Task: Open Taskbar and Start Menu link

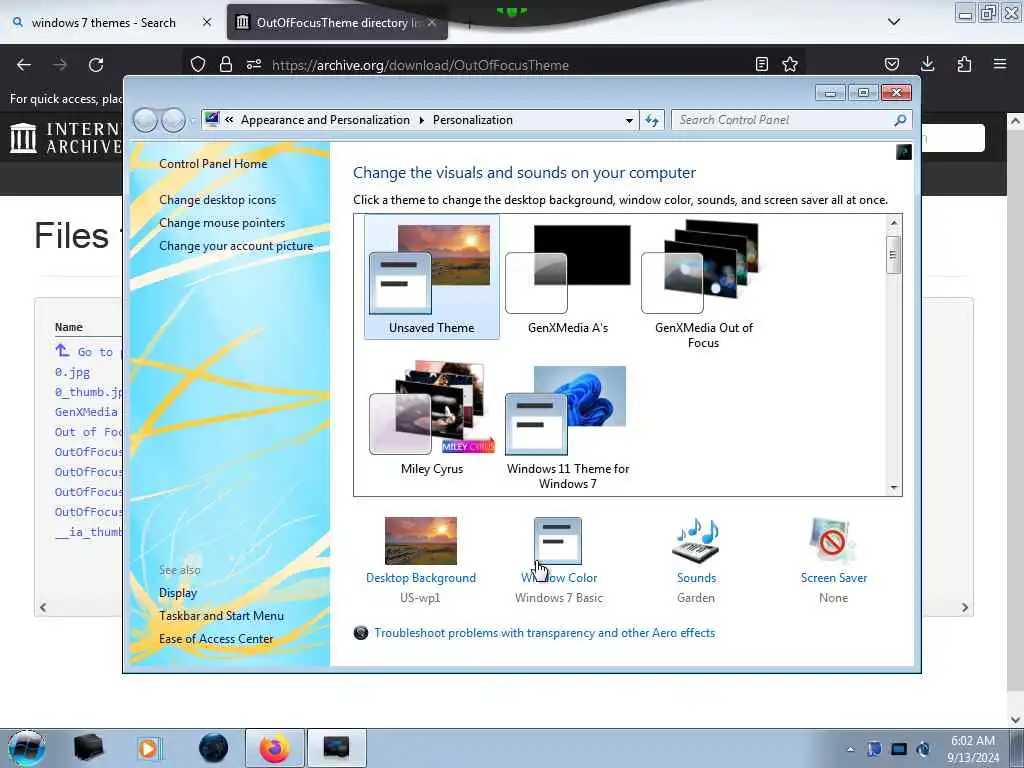Action: pos(221,616)
